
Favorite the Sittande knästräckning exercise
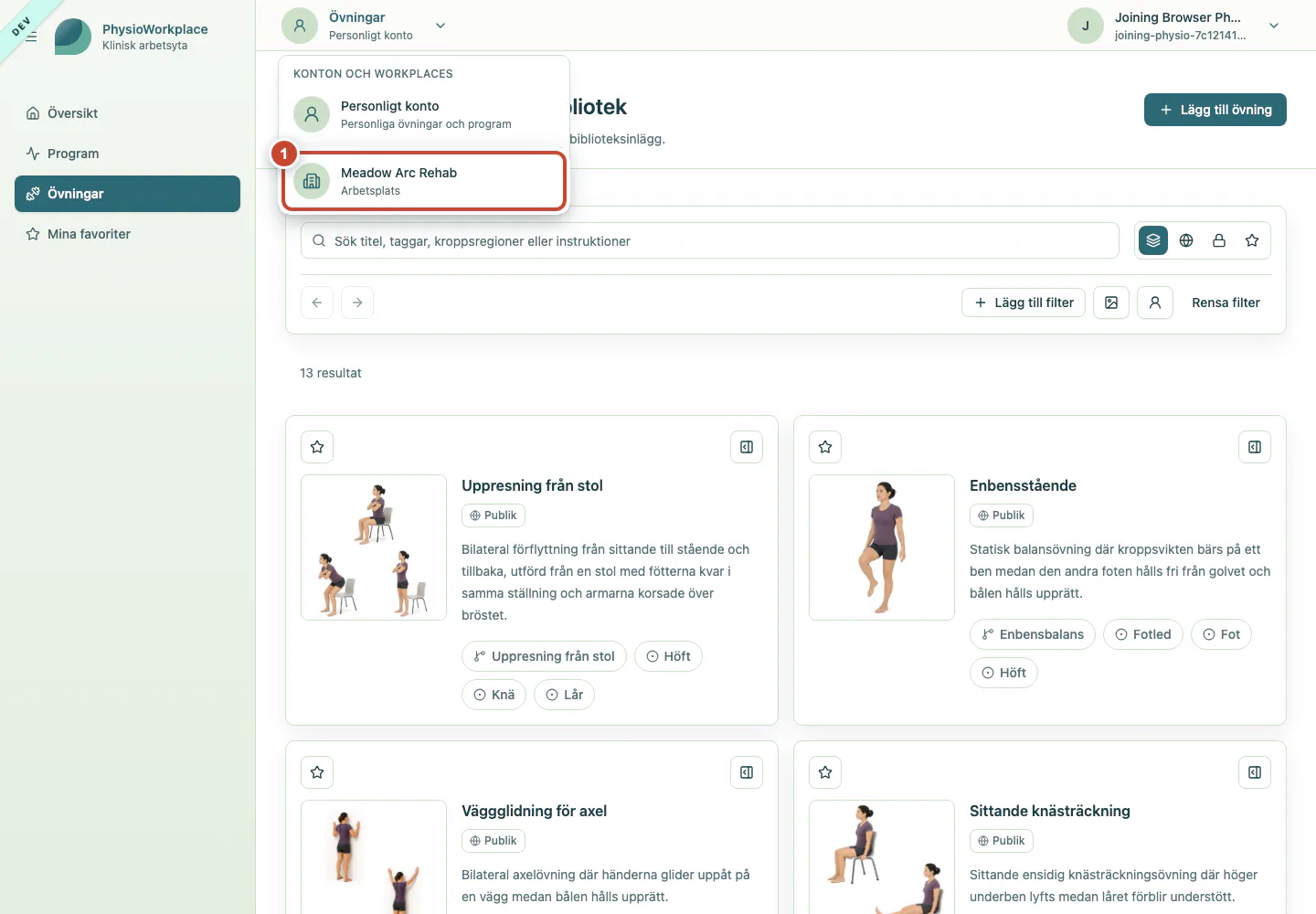825,772
